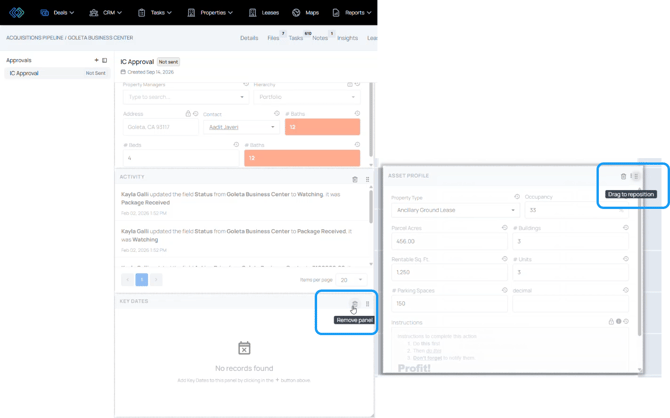This screenshot has width=670, height=418.
Task: Click the Occupancy input field
Action: pos(577,210)
